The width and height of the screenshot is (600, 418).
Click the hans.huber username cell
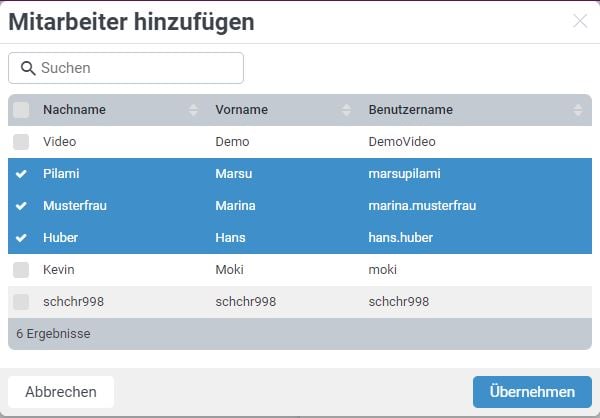click(x=401, y=238)
